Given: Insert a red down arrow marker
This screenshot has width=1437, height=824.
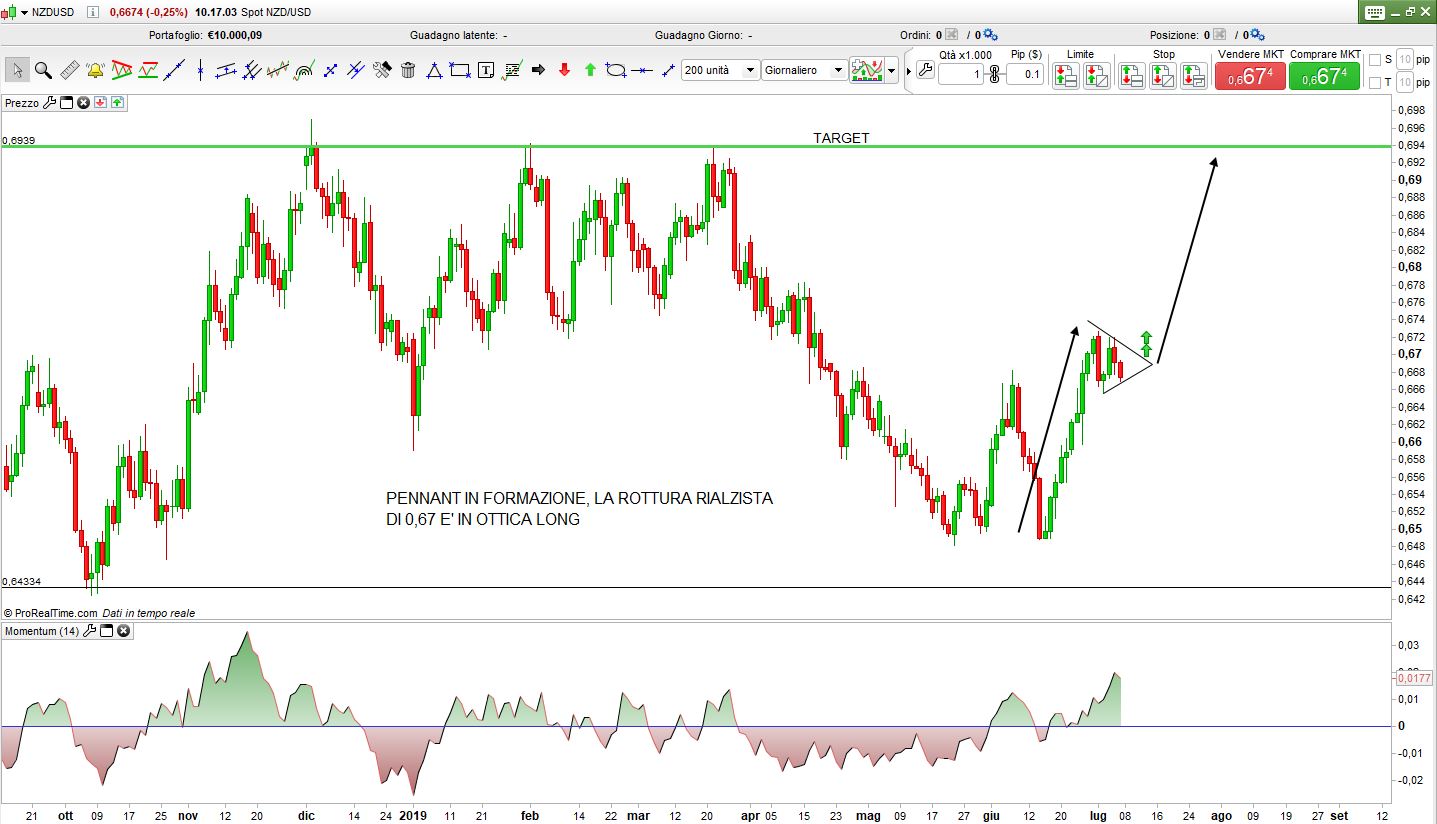Looking at the screenshot, I should 565,70.
